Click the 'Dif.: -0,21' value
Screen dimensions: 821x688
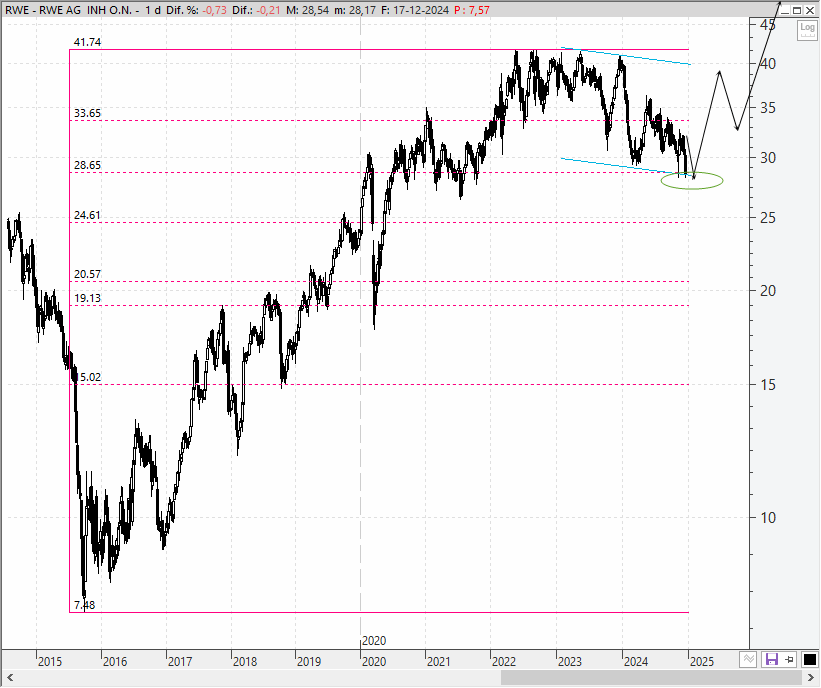pyautogui.click(x=256, y=10)
